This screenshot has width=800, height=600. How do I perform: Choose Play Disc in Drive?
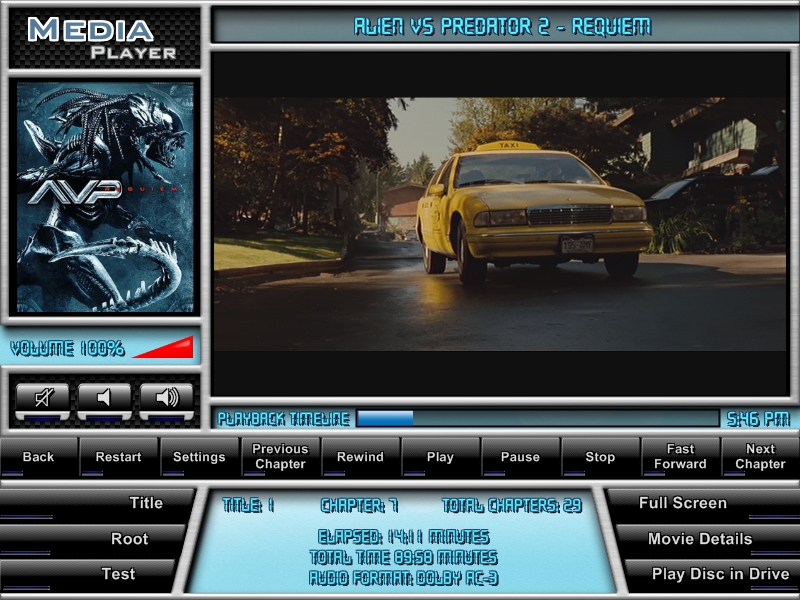[x=713, y=574]
